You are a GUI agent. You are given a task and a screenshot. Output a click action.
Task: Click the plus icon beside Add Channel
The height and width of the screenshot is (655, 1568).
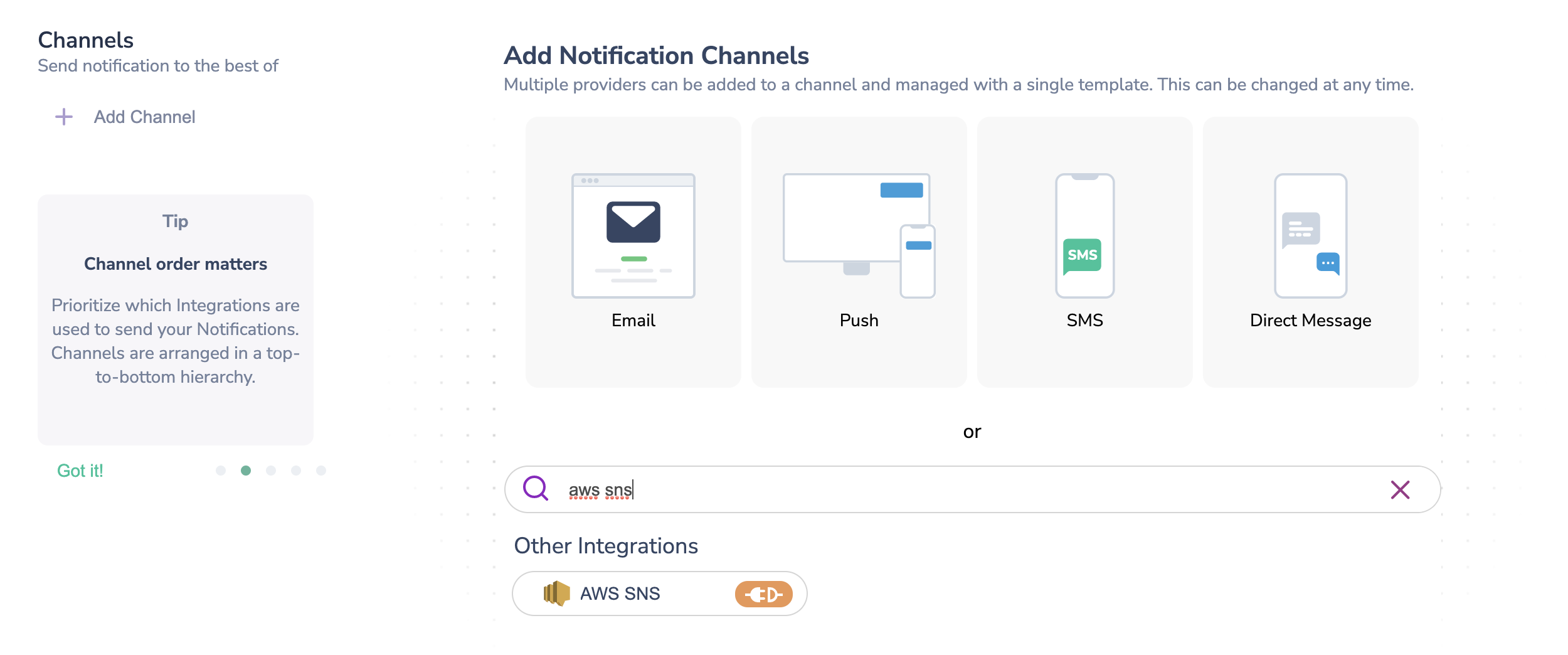(x=63, y=116)
